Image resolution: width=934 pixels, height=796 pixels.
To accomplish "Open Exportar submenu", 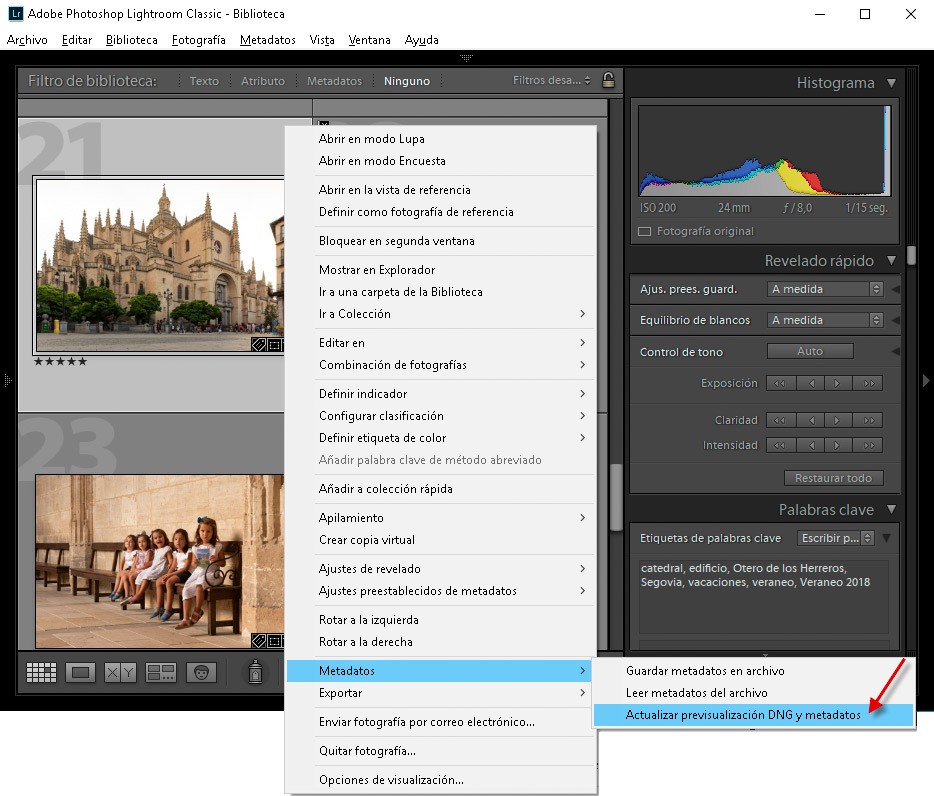I will (x=441, y=693).
